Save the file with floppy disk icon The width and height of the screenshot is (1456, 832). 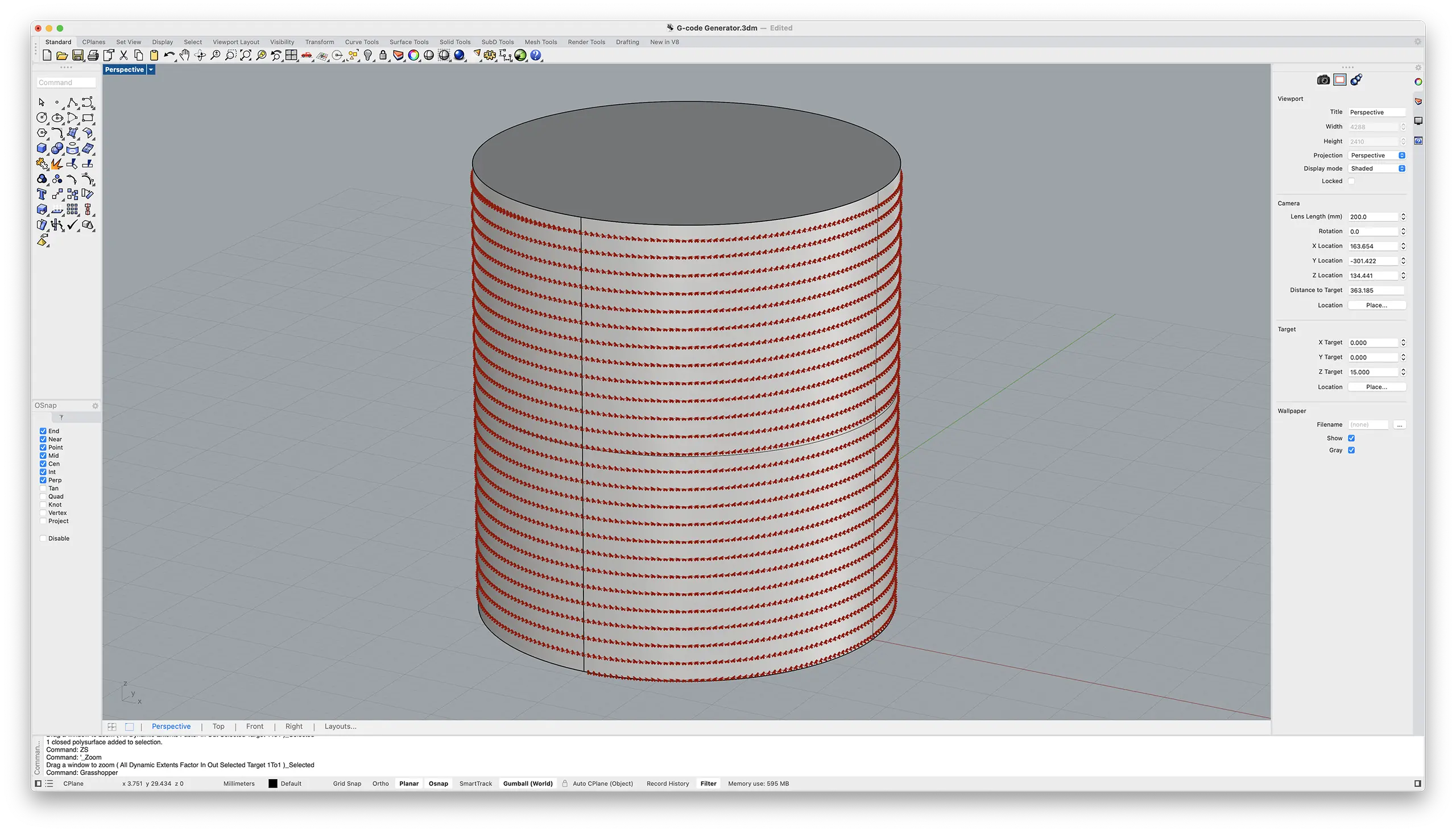78,55
